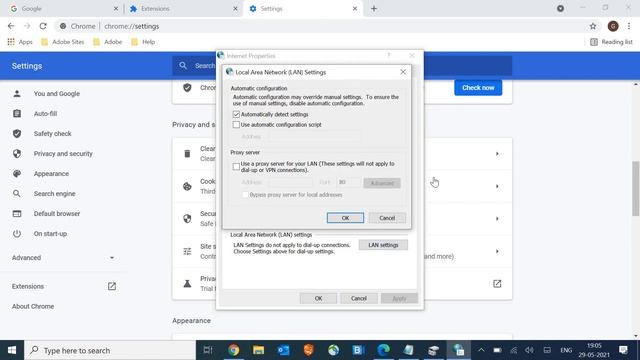The image size is (640, 360).
Task: Reload the page
Action: (43, 26)
